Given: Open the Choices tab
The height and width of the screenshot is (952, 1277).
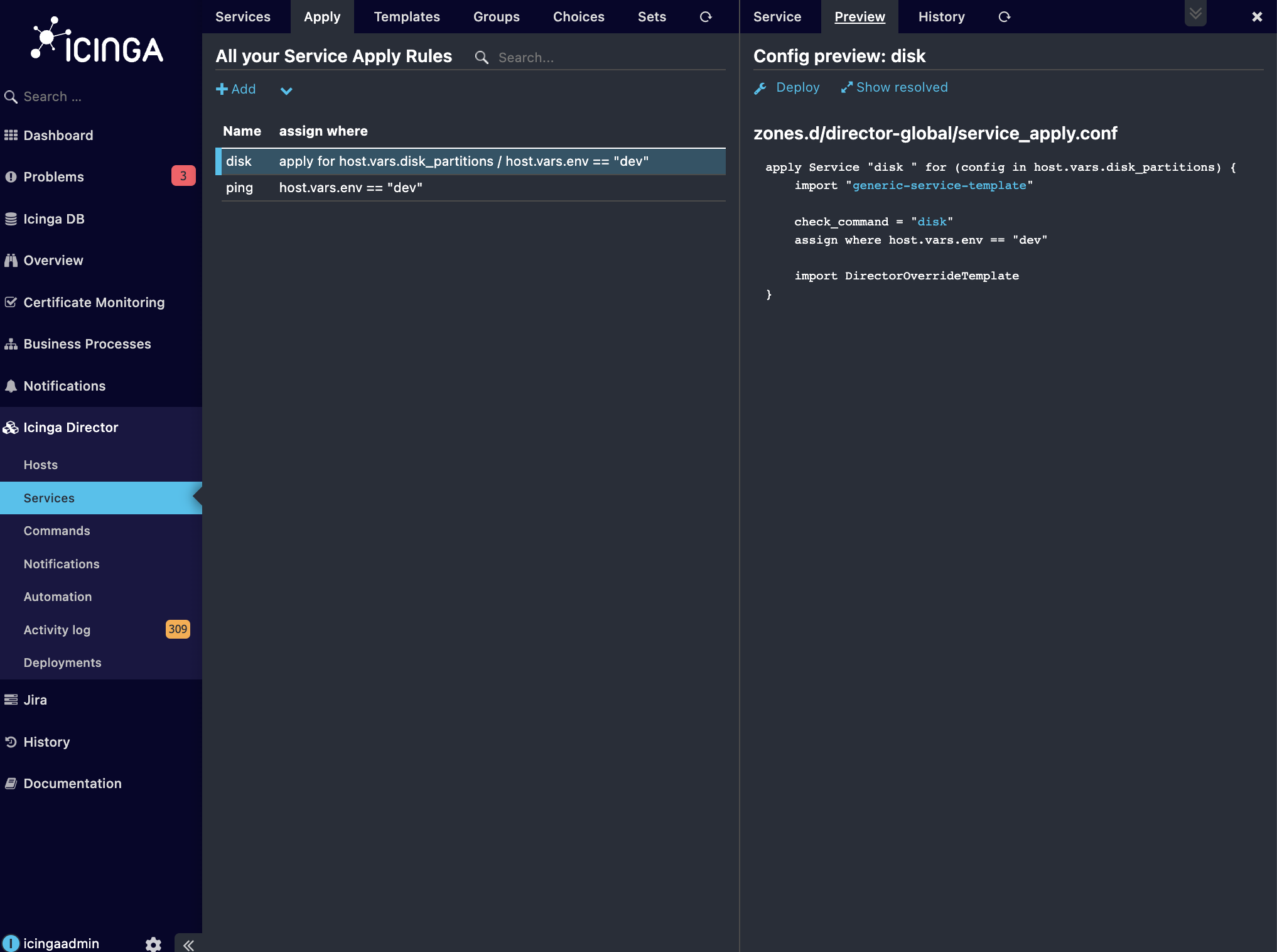Looking at the screenshot, I should pyautogui.click(x=579, y=17).
